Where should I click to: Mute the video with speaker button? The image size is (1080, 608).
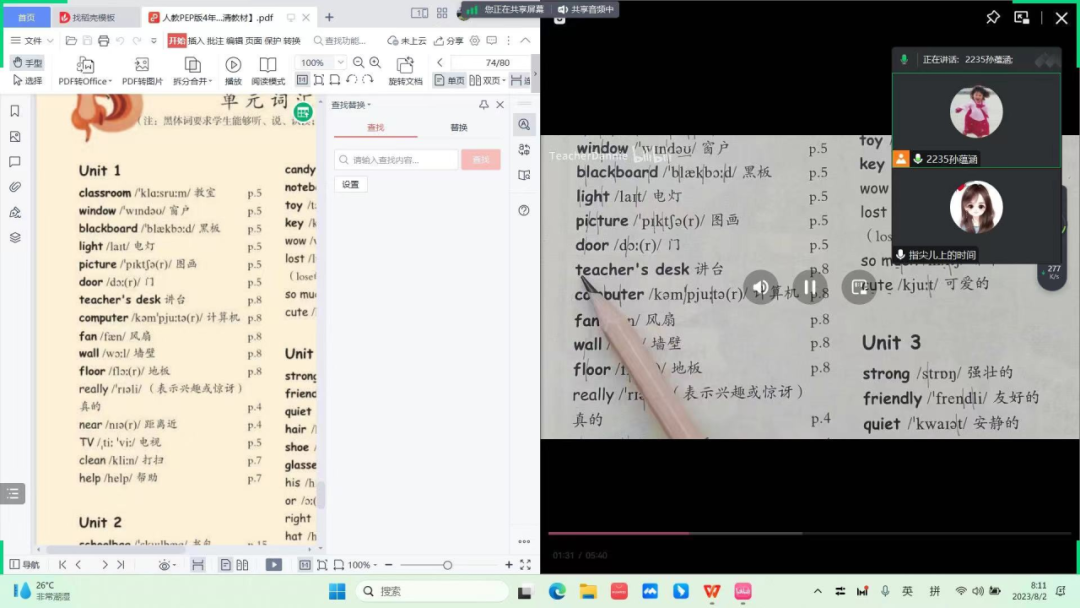click(x=761, y=288)
